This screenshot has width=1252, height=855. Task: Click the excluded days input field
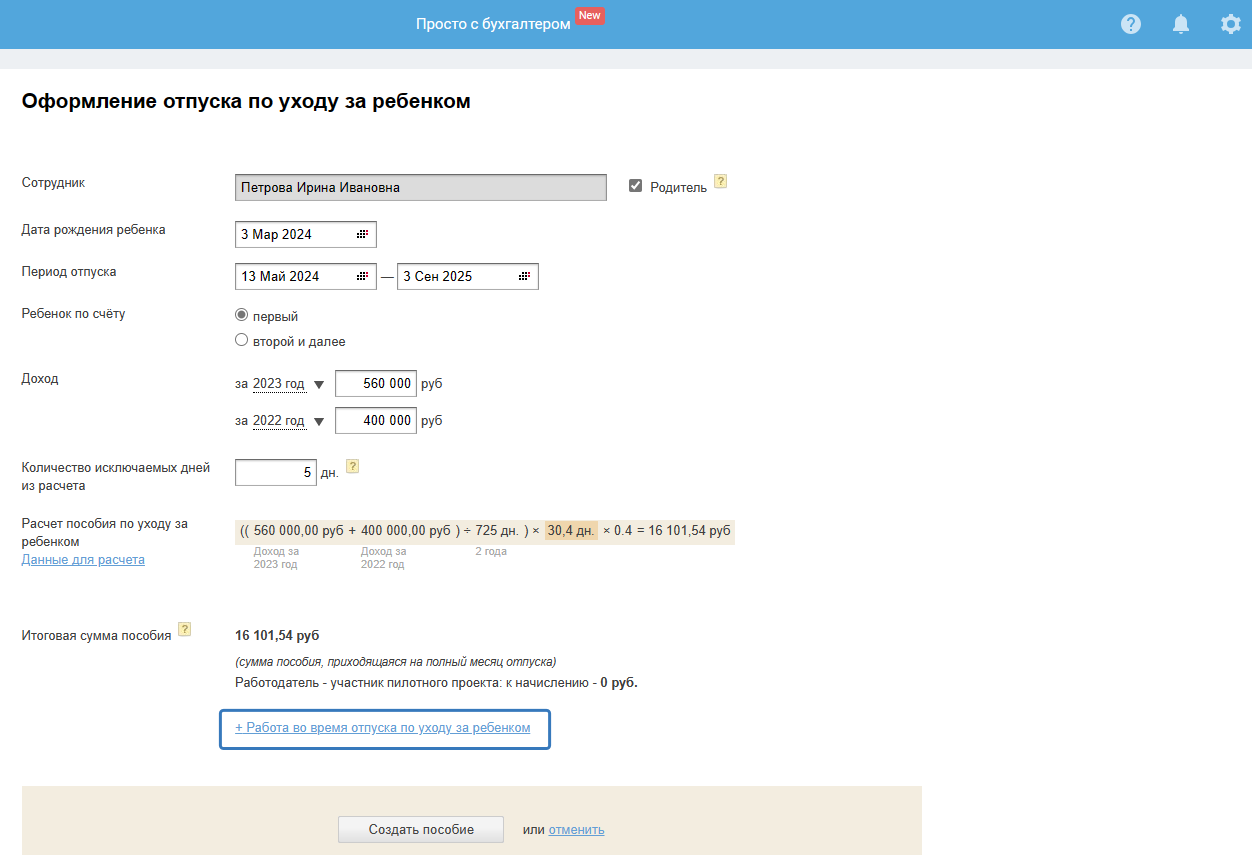pos(275,473)
